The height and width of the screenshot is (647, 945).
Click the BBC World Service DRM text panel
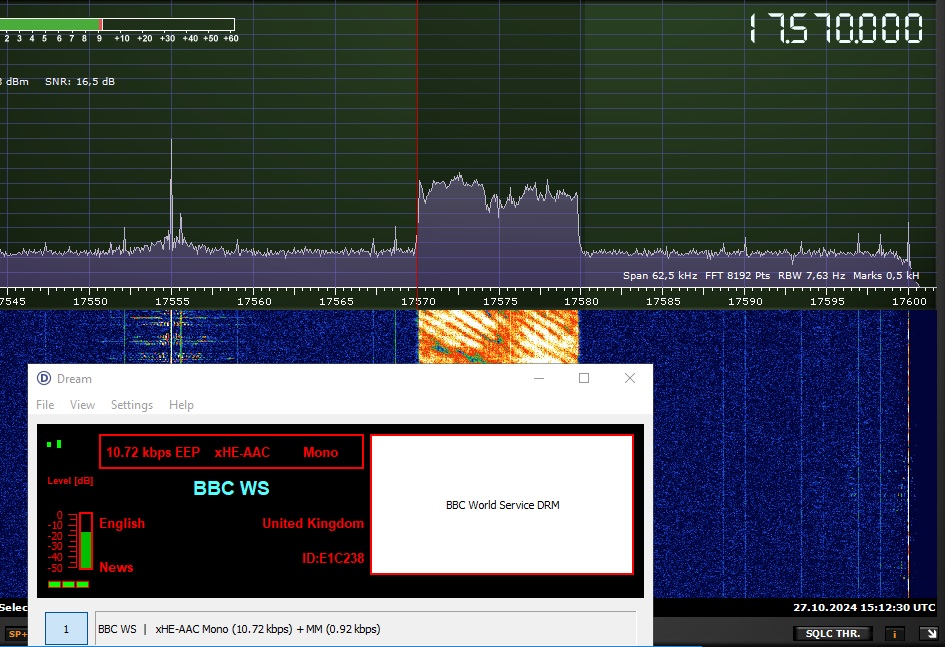(502, 505)
